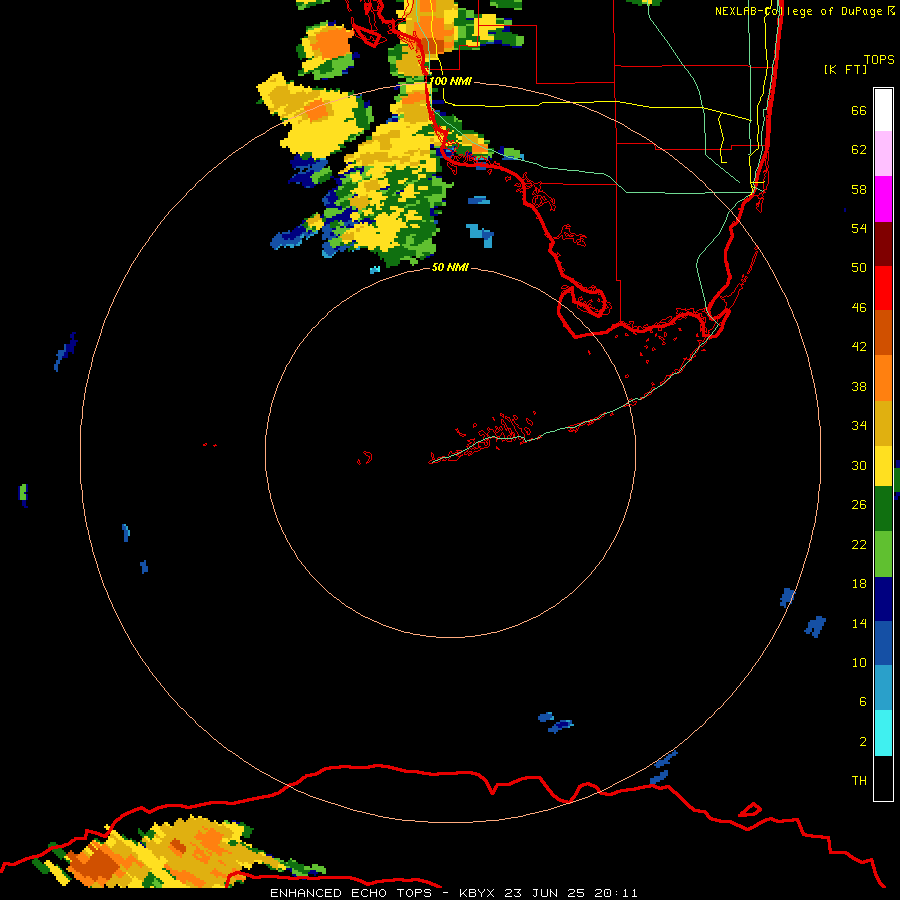Click the '50 NMI' range ring label
The height and width of the screenshot is (900, 900).
tap(450, 267)
